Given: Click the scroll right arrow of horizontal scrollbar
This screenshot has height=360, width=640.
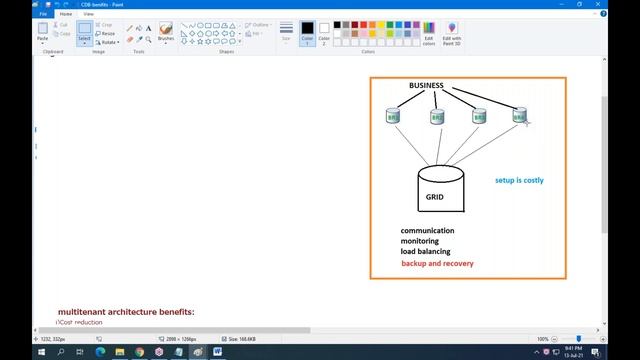Looking at the screenshot, I should (598, 330).
